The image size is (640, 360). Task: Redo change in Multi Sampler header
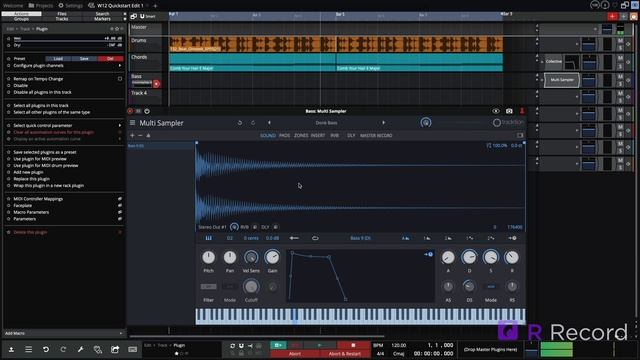[253, 123]
